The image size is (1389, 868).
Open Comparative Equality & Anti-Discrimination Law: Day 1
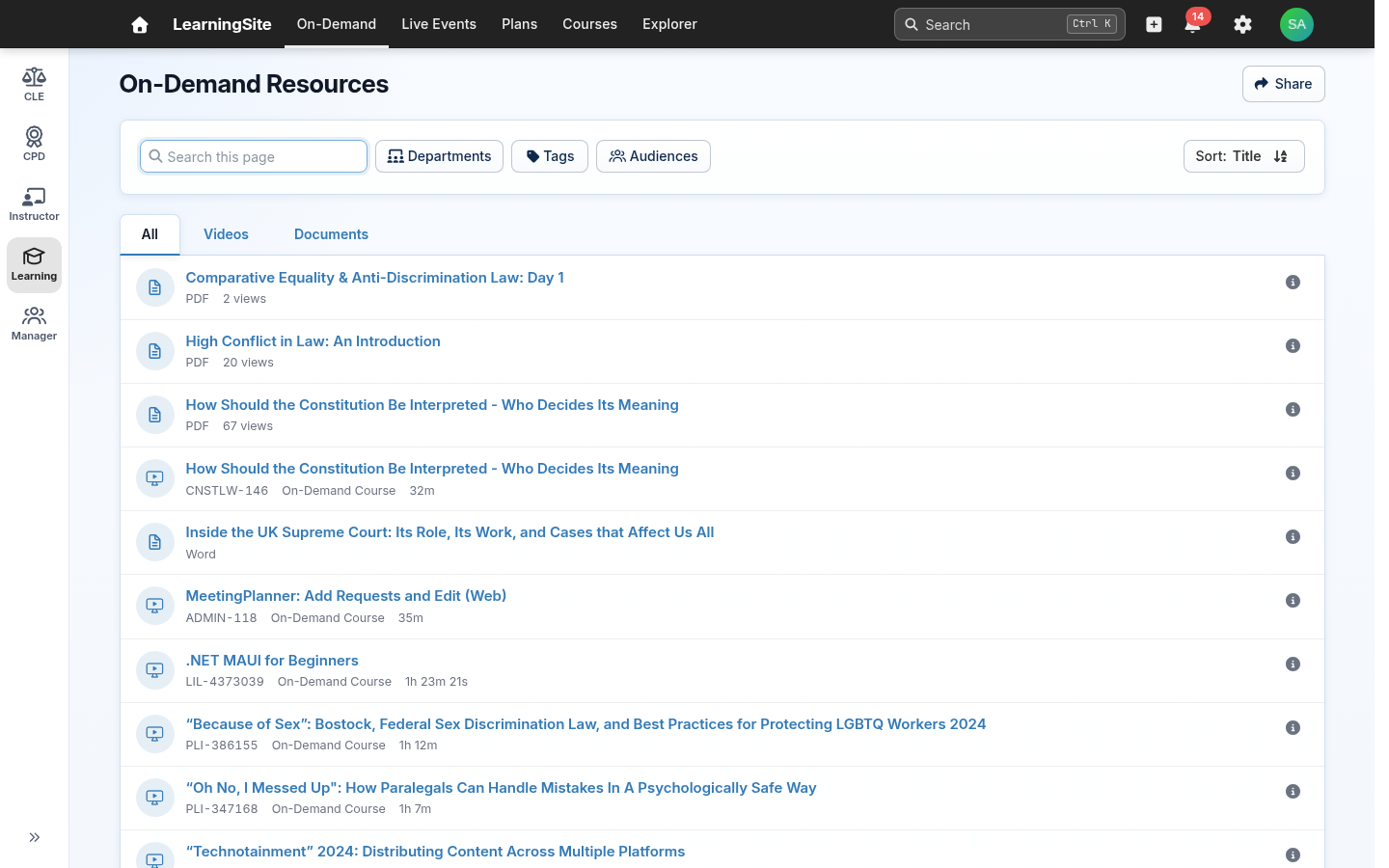374,278
